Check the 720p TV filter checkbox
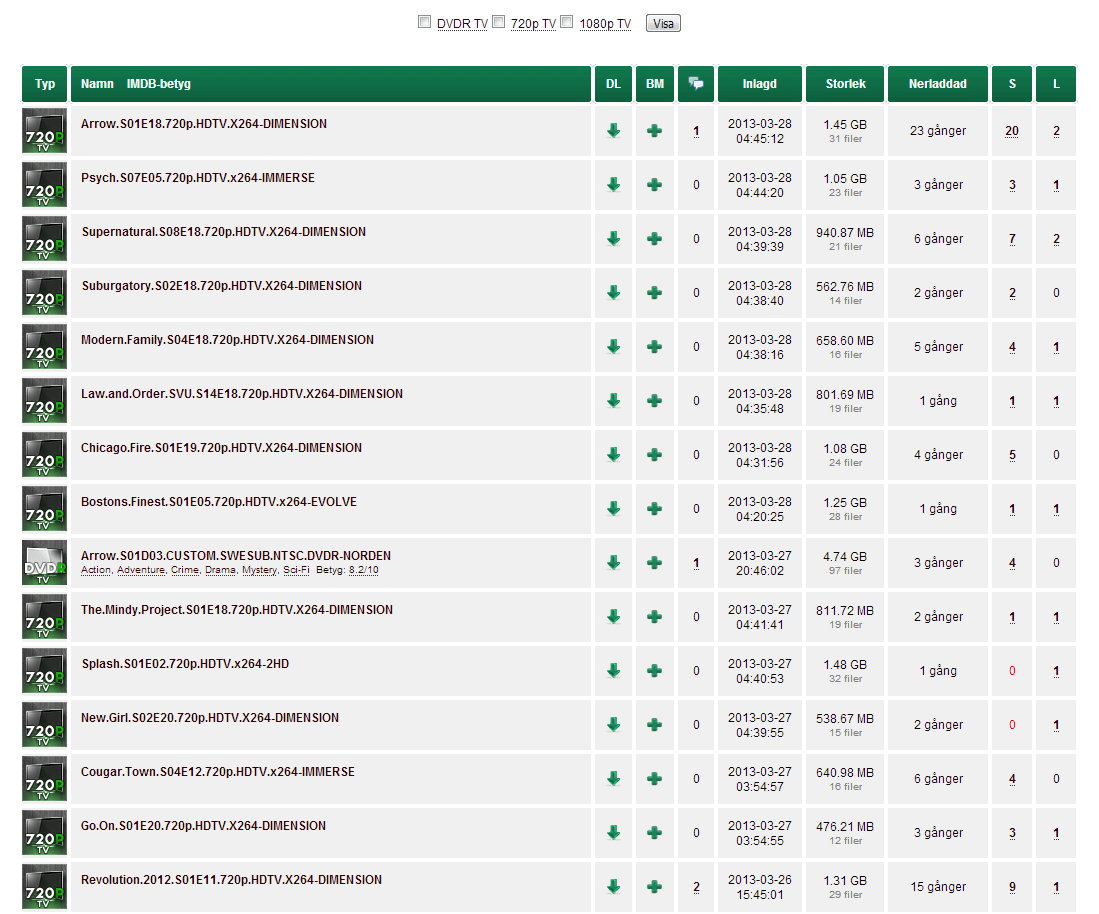 pos(498,22)
